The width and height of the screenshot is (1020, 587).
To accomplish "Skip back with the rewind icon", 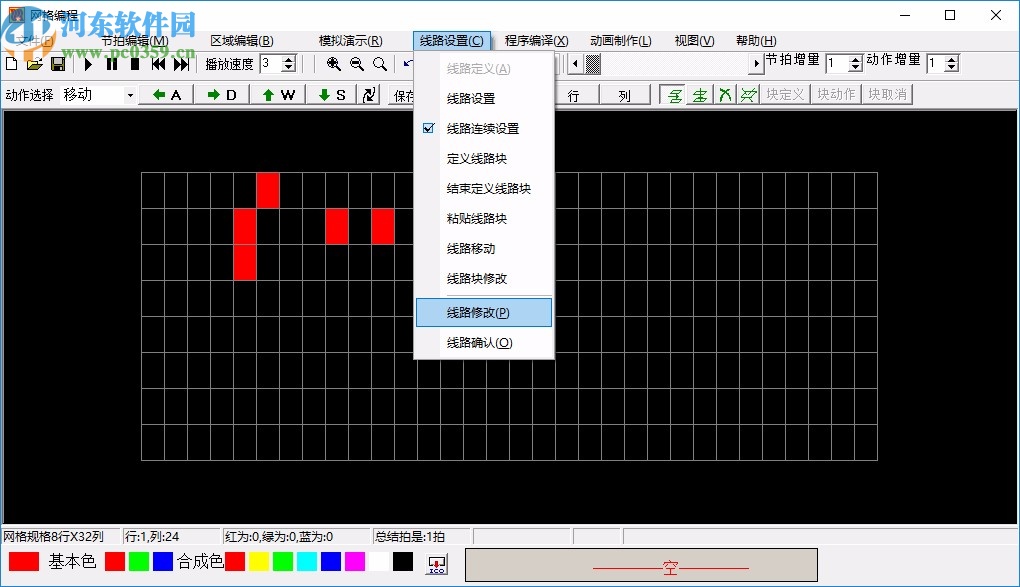I will [158, 64].
